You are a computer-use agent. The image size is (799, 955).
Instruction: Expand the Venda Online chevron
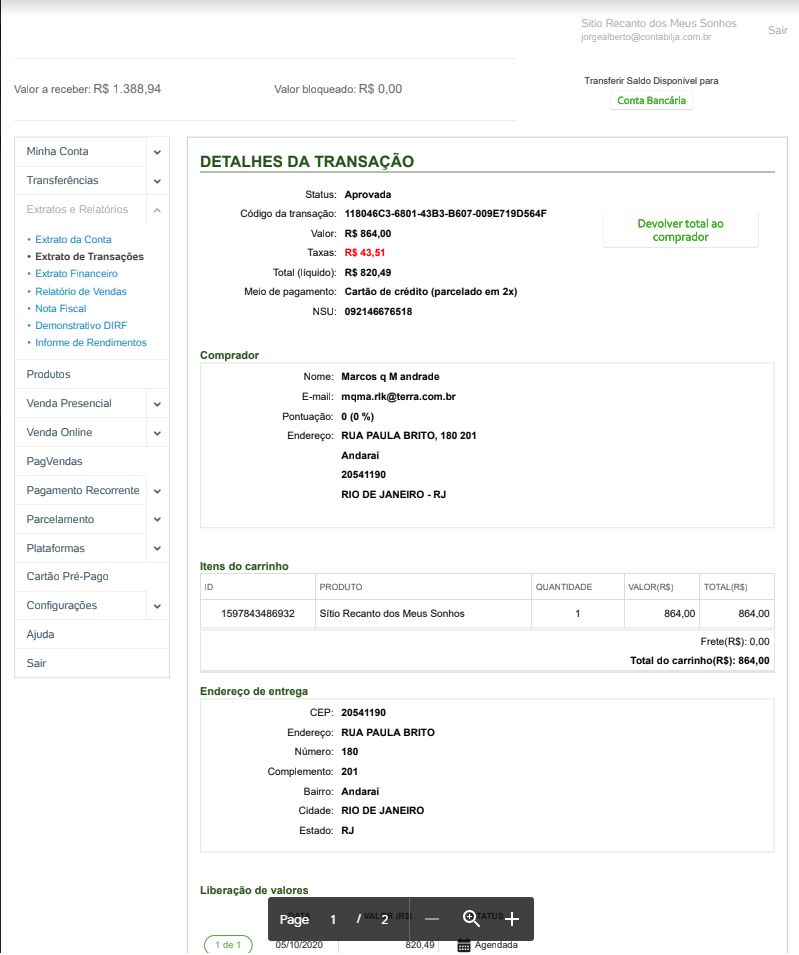pyautogui.click(x=157, y=433)
